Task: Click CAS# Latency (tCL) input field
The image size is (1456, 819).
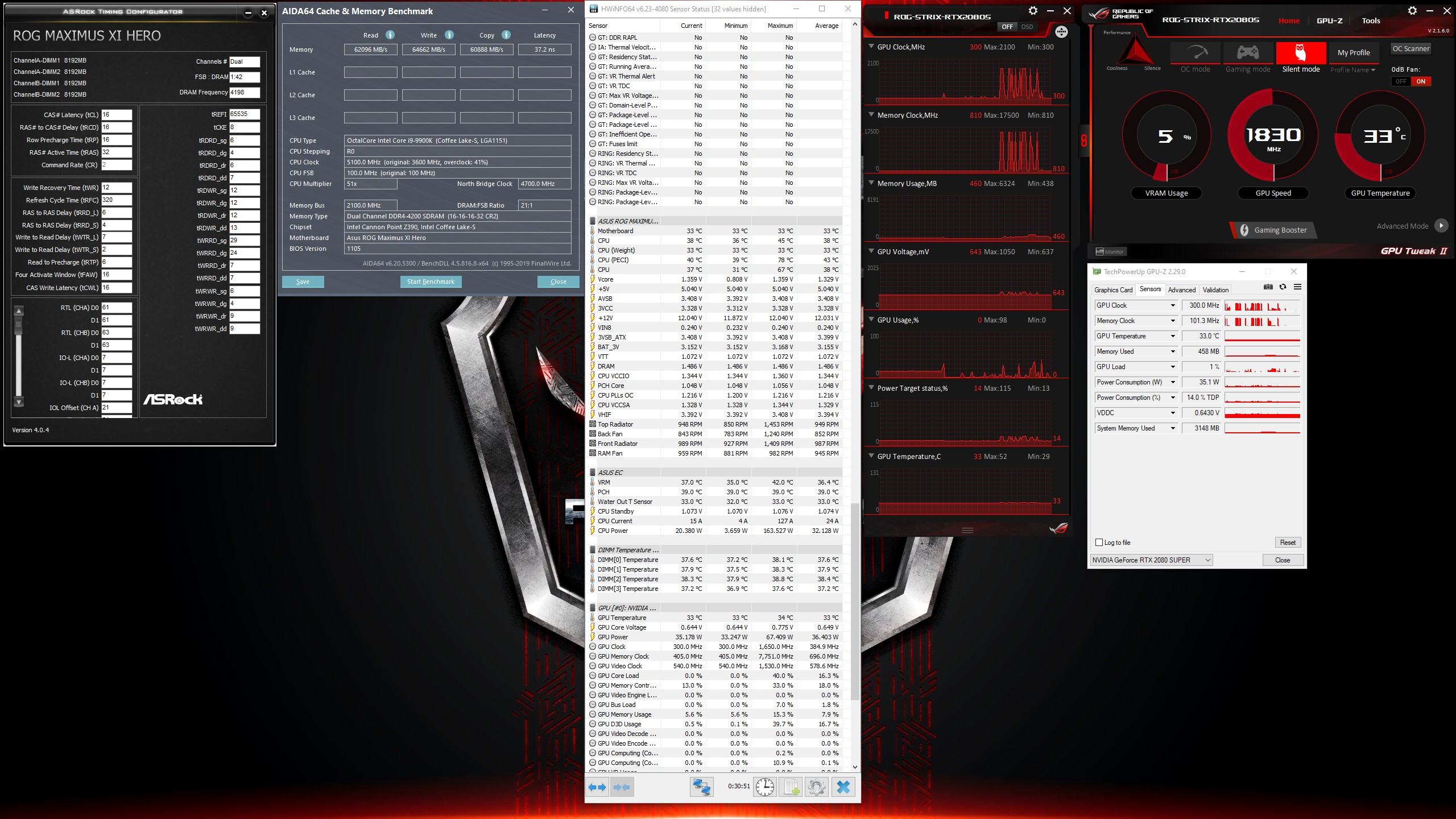Action: pyautogui.click(x=117, y=114)
